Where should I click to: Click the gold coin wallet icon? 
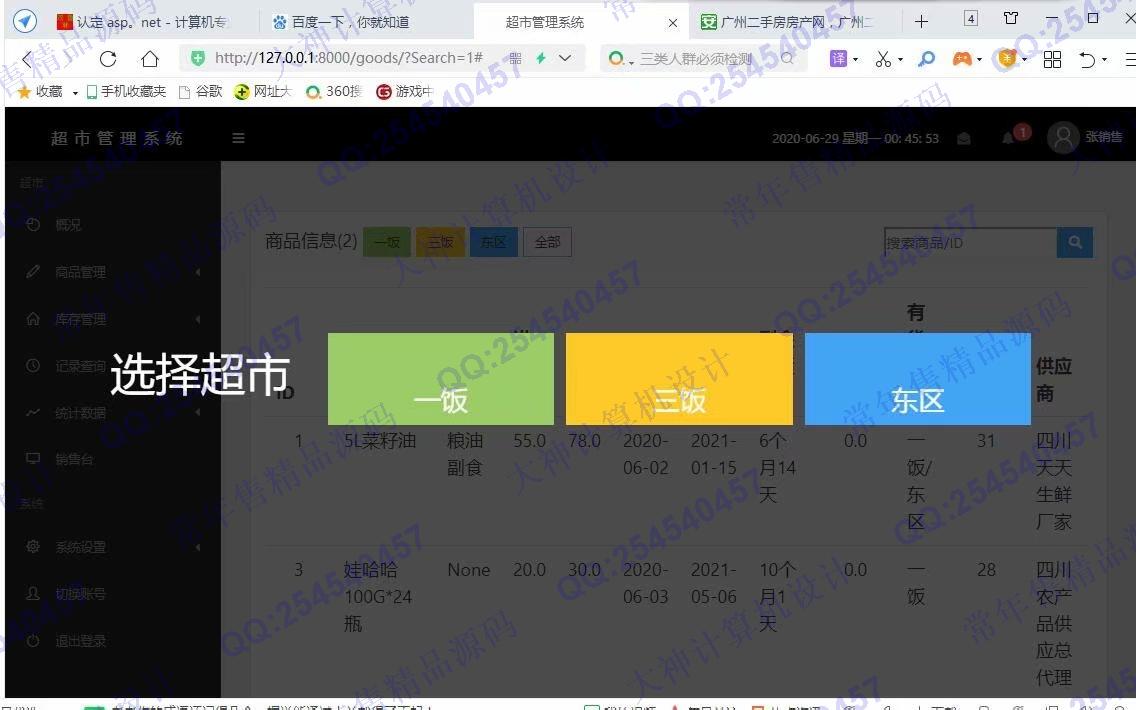coord(1007,59)
